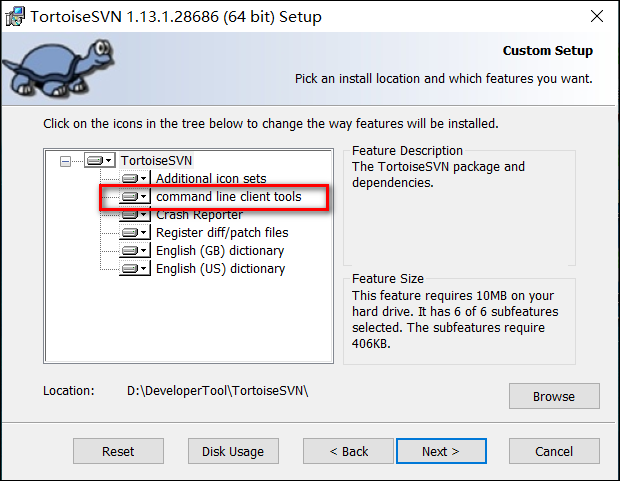Viewport: 620px width, 481px height.
Task: Select English (GB) dictionary feature label
Action: coord(220,251)
